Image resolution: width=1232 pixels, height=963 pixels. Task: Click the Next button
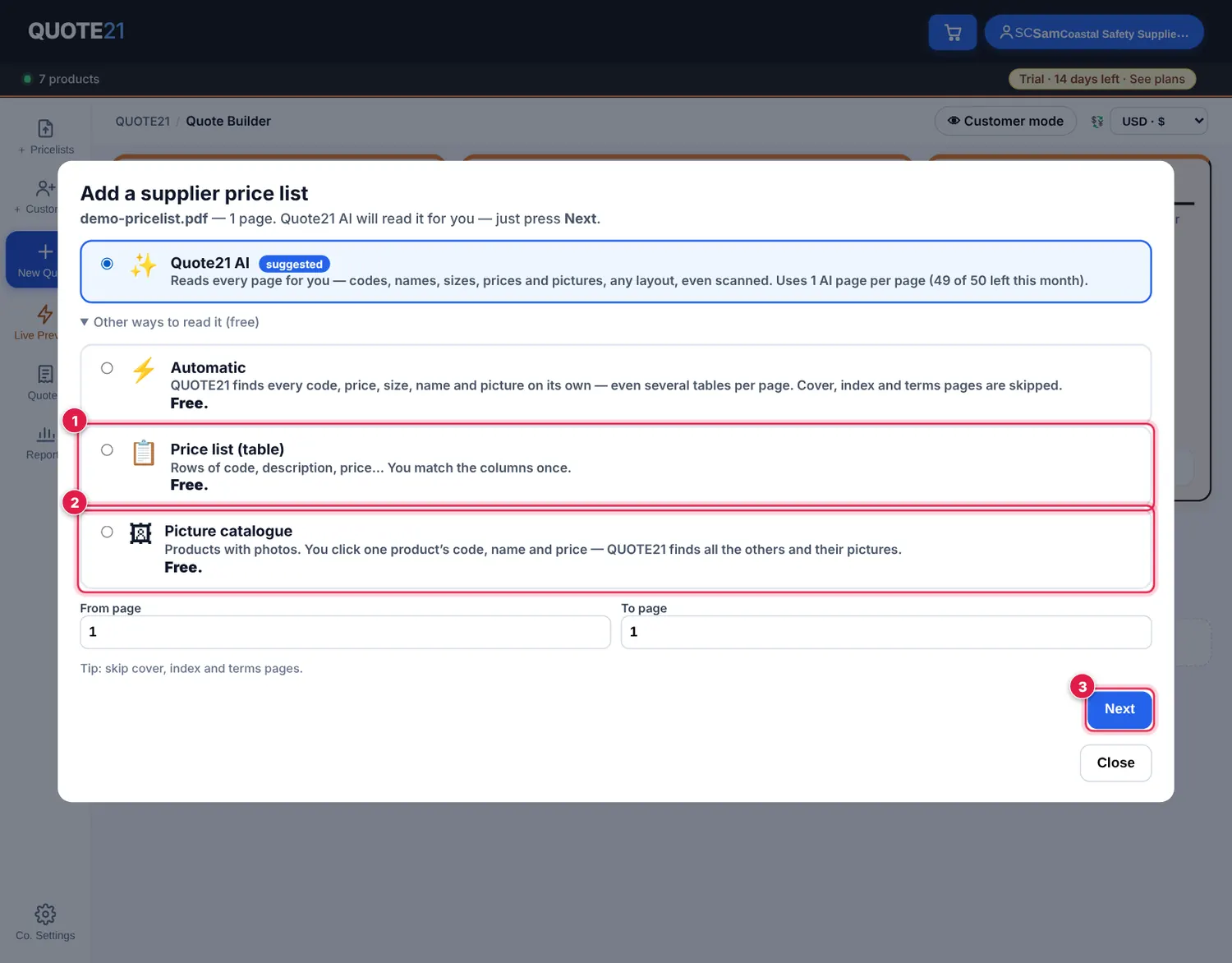tap(1119, 709)
